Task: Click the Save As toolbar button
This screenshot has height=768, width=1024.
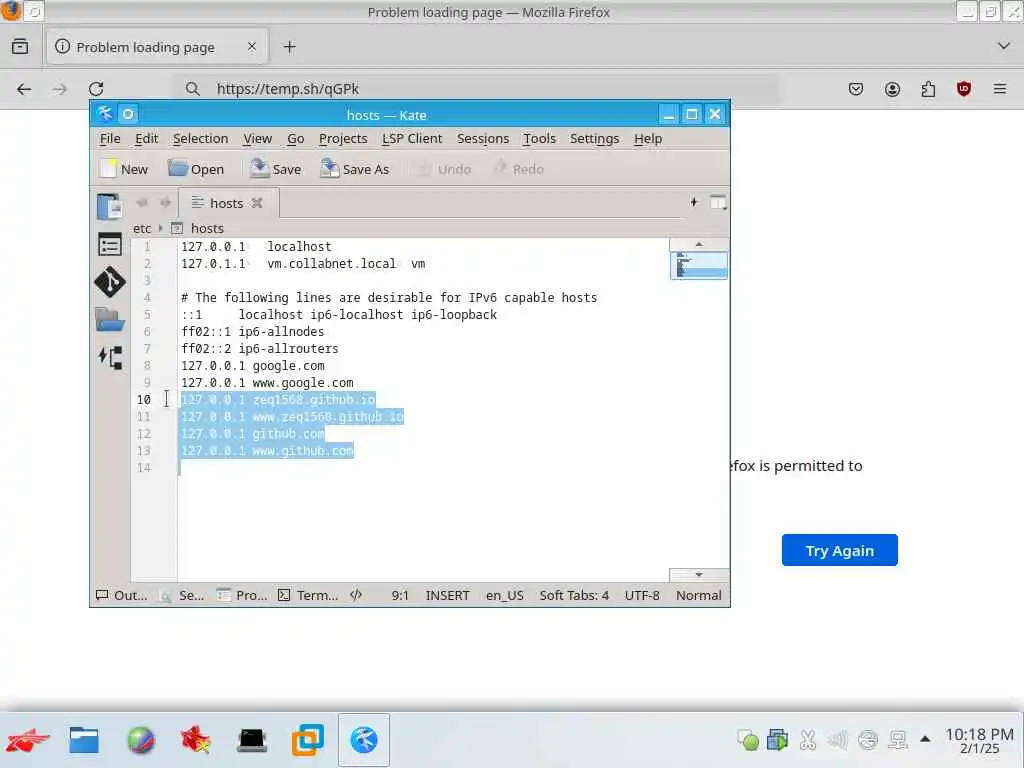Action: pos(355,169)
